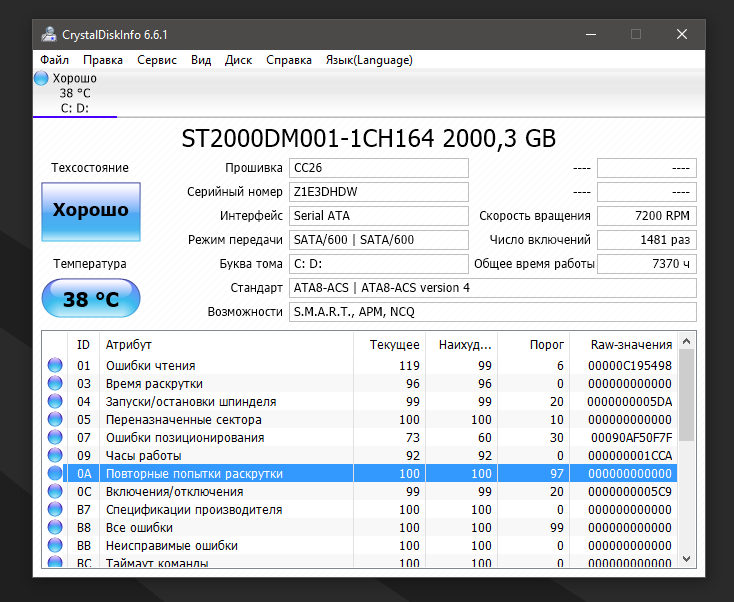The height and width of the screenshot is (602, 734).
Task: Click raw value 00000C195498
Action: pos(630,366)
